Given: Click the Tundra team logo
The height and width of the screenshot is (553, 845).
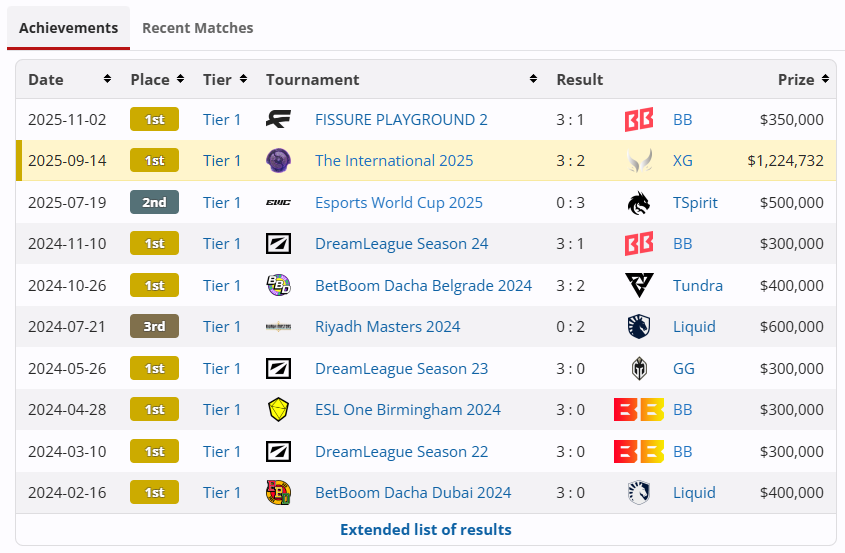Looking at the screenshot, I should coord(639,285).
